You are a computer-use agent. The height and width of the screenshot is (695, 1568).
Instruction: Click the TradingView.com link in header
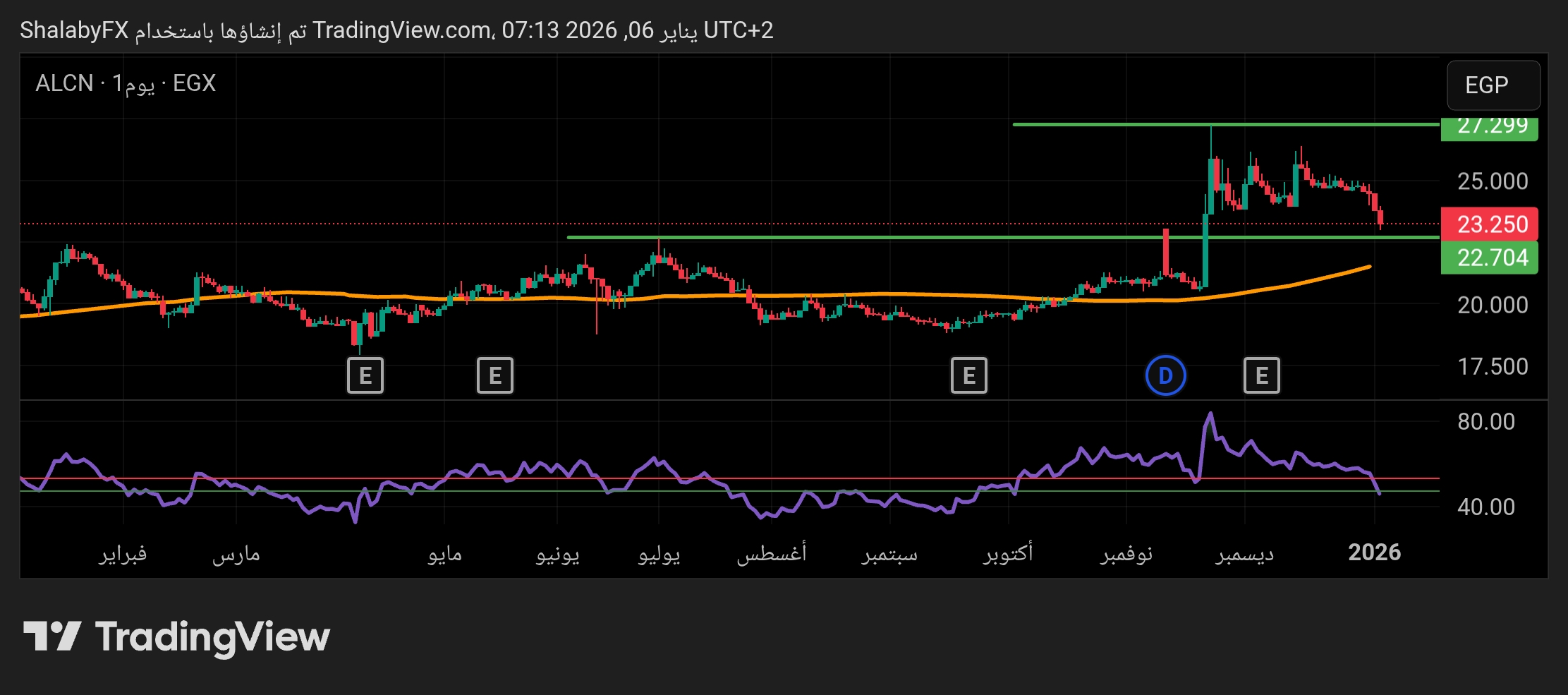tap(402, 30)
